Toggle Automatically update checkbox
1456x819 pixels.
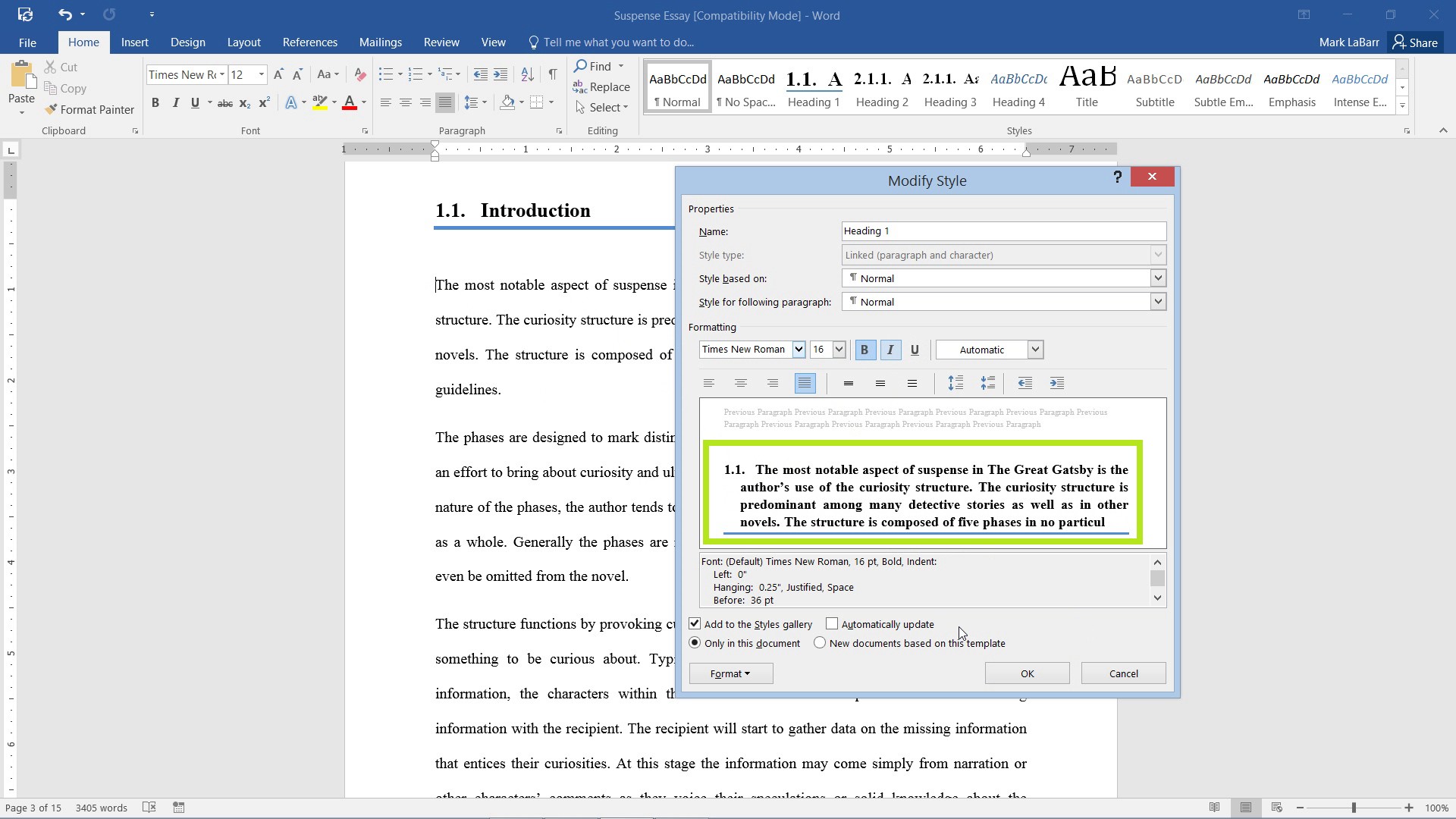point(832,624)
